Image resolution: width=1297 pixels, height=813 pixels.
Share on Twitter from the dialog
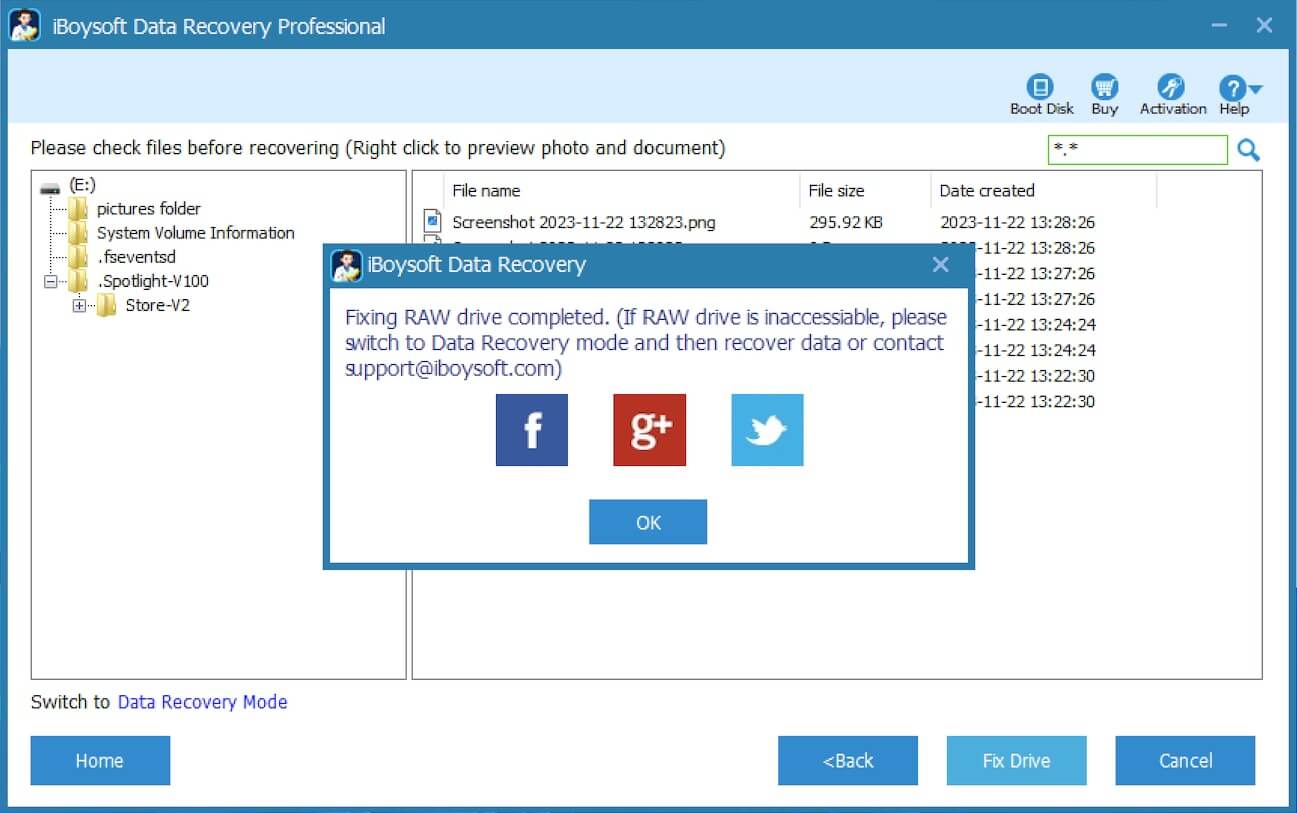(766, 430)
